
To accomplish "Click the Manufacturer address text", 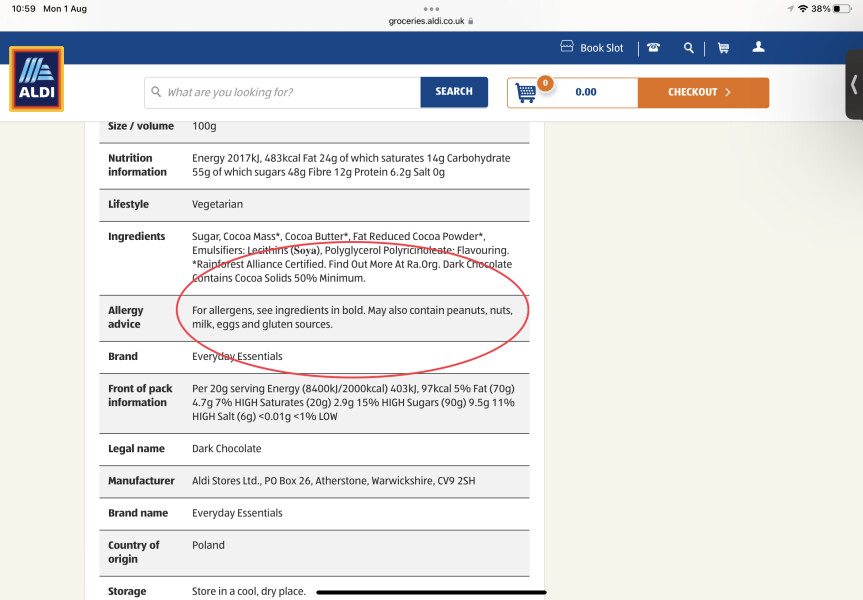I will pos(334,481).
